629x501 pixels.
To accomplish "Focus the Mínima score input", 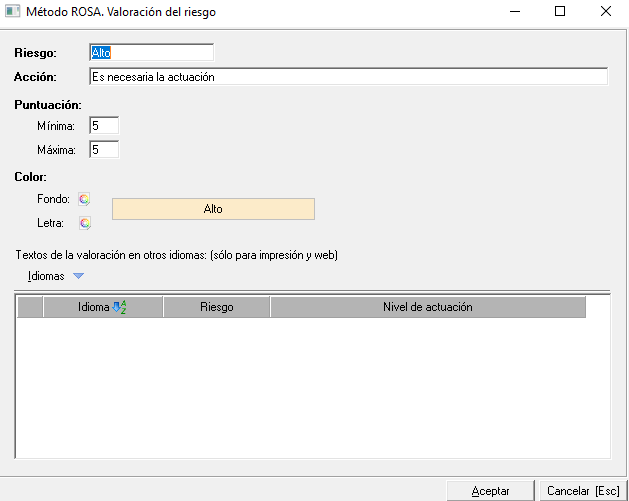I will pyautogui.click(x=103, y=126).
